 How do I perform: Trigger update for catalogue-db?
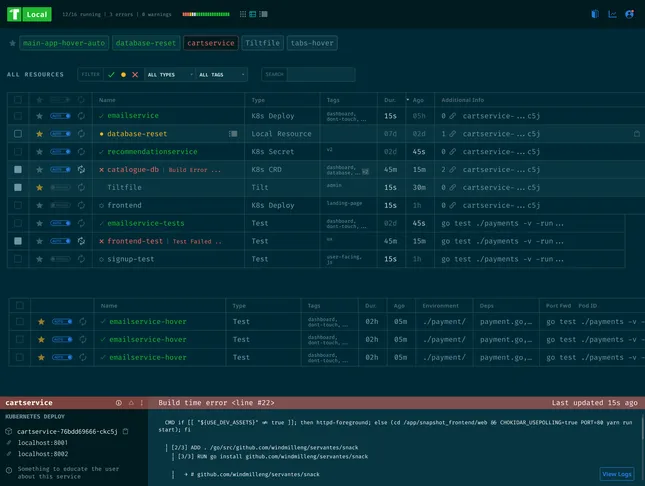coord(81,170)
